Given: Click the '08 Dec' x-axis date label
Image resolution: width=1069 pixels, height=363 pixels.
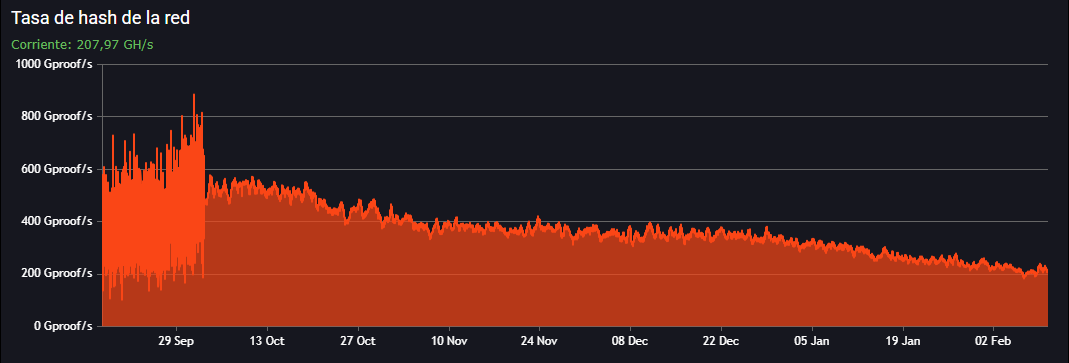Looking at the screenshot, I should pos(629,340).
